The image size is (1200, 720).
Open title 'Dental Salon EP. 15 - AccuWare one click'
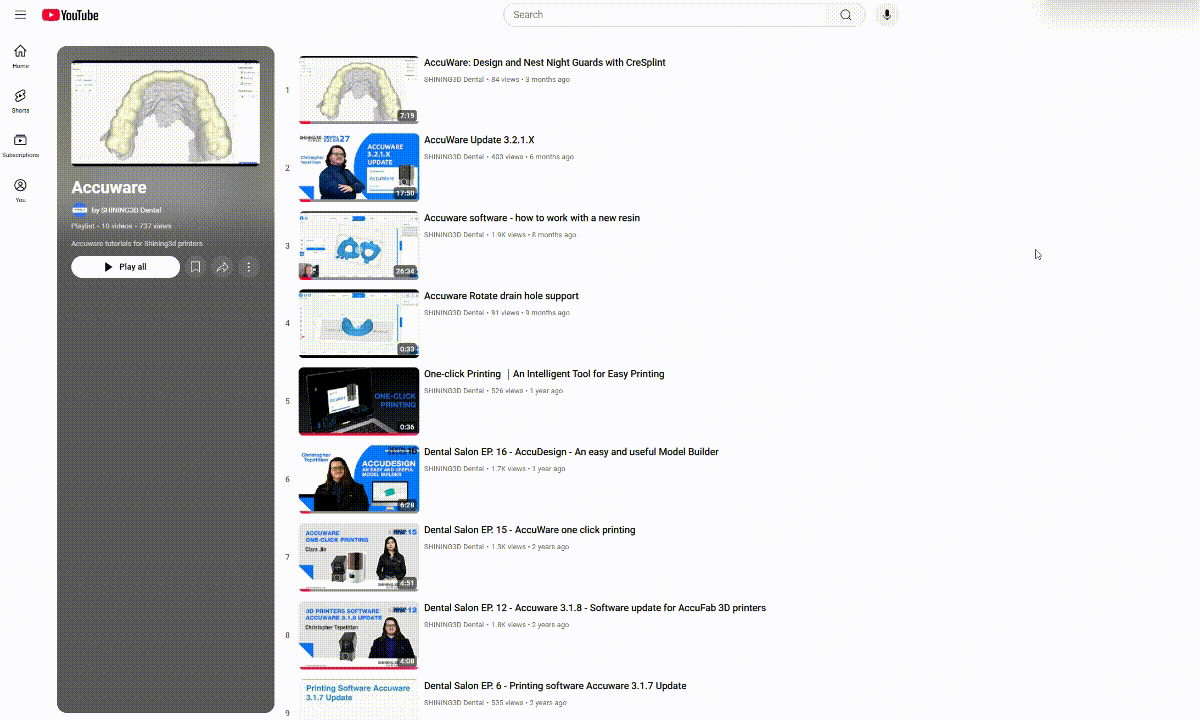tap(529, 530)
